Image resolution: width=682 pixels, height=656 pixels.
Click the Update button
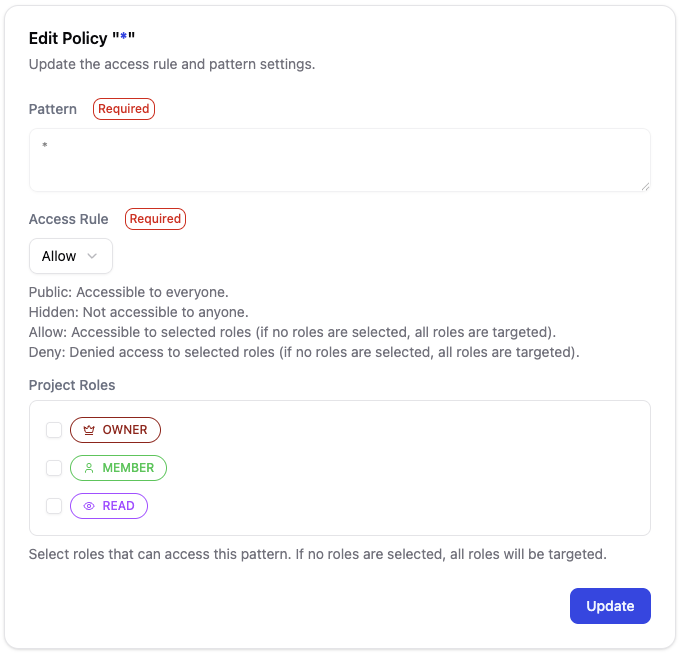click(610, 606)
